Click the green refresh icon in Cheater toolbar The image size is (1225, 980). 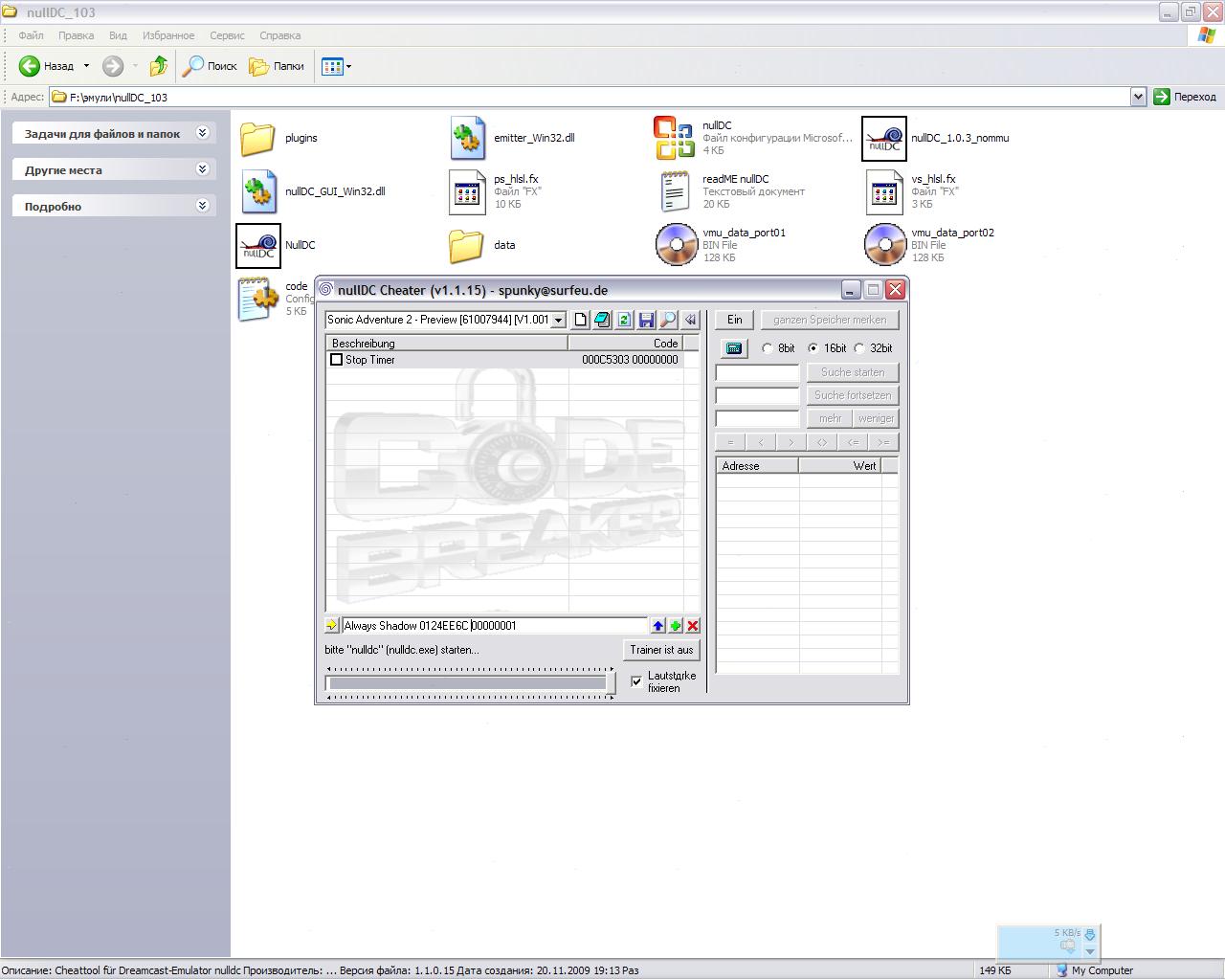coord(624,320)
